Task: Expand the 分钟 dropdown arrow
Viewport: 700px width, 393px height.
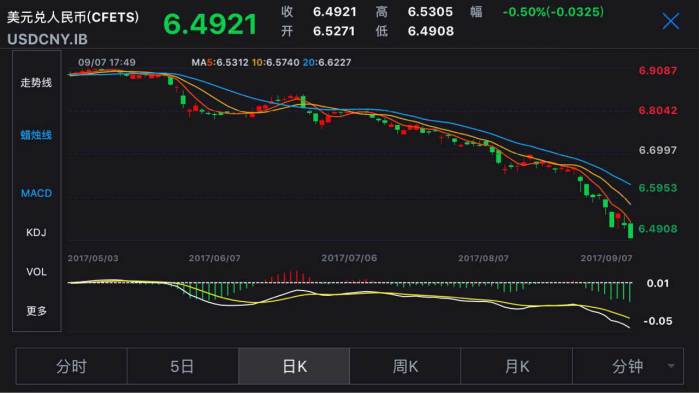Action: click(671, 366)
